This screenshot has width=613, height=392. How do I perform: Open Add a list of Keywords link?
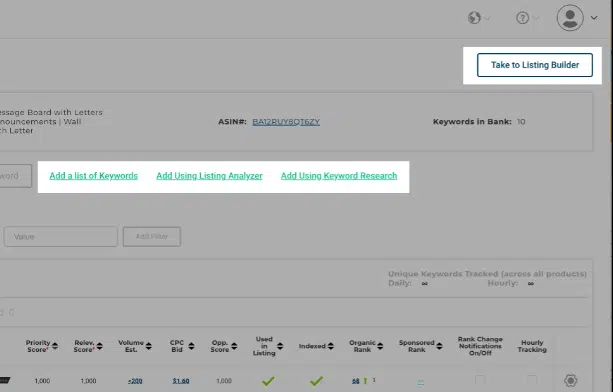click(93, 176)
